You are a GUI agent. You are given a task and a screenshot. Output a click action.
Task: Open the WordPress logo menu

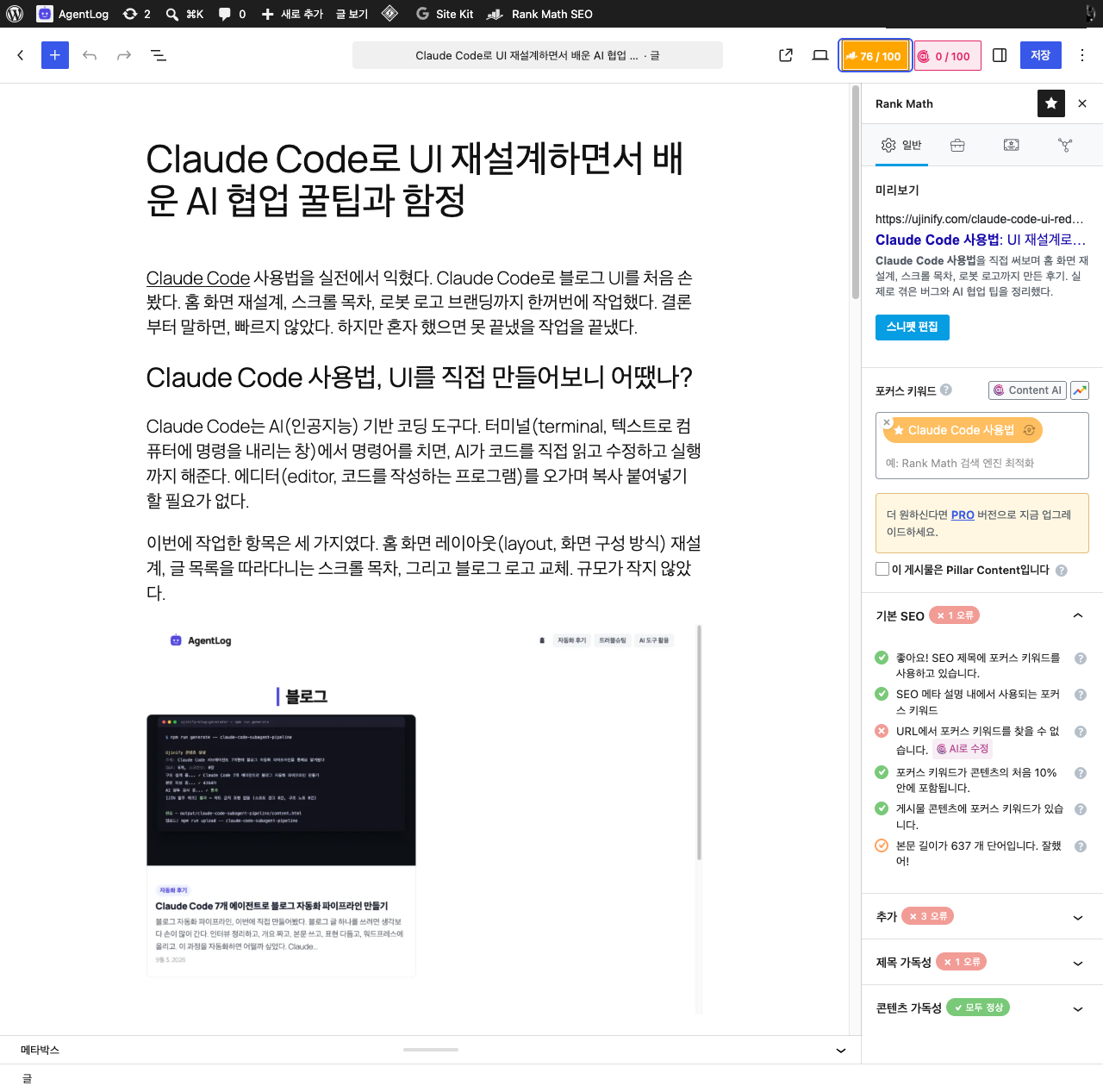(x=15, y=14)
